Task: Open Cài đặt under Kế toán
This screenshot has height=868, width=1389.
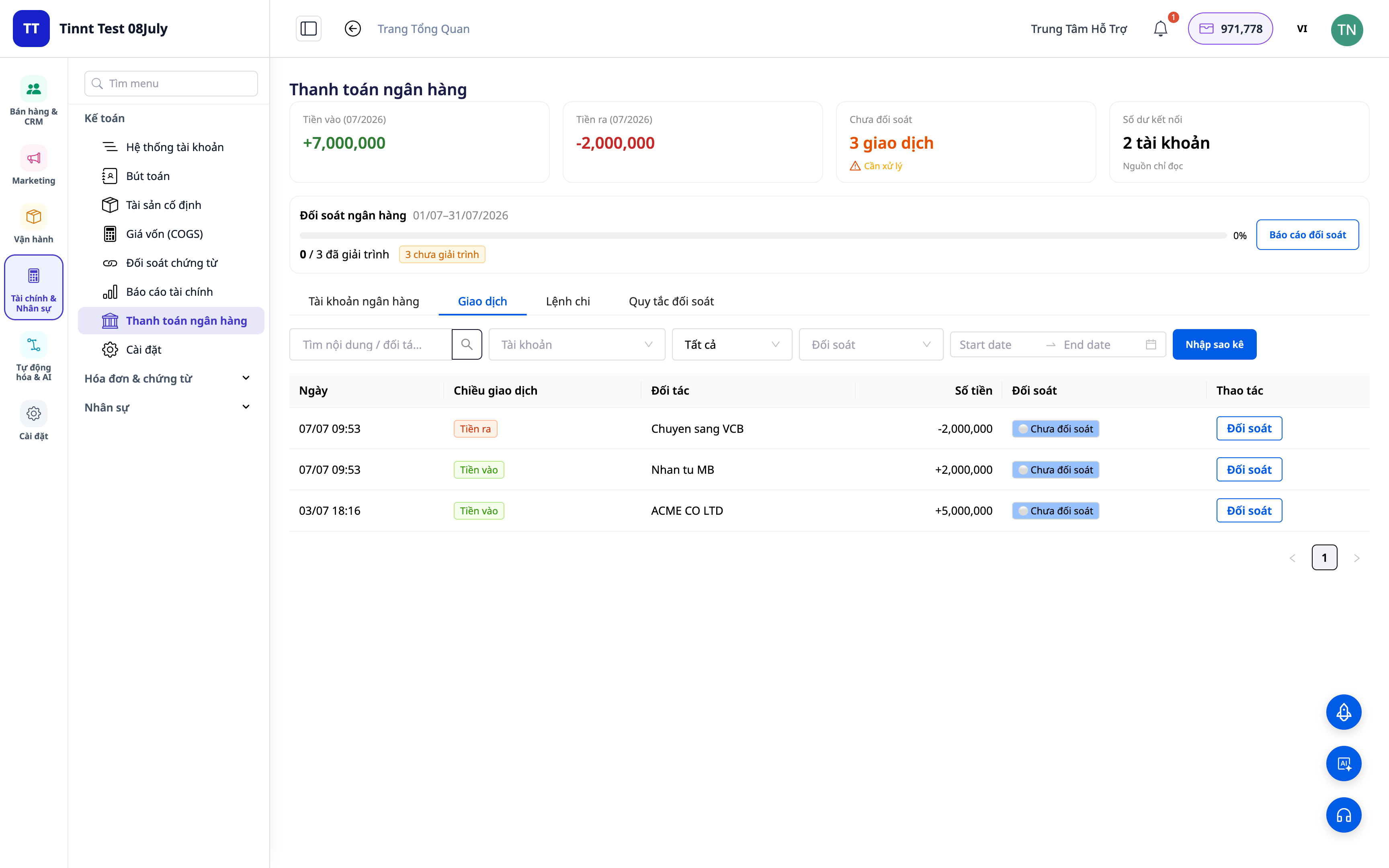Action: [171, 350]
